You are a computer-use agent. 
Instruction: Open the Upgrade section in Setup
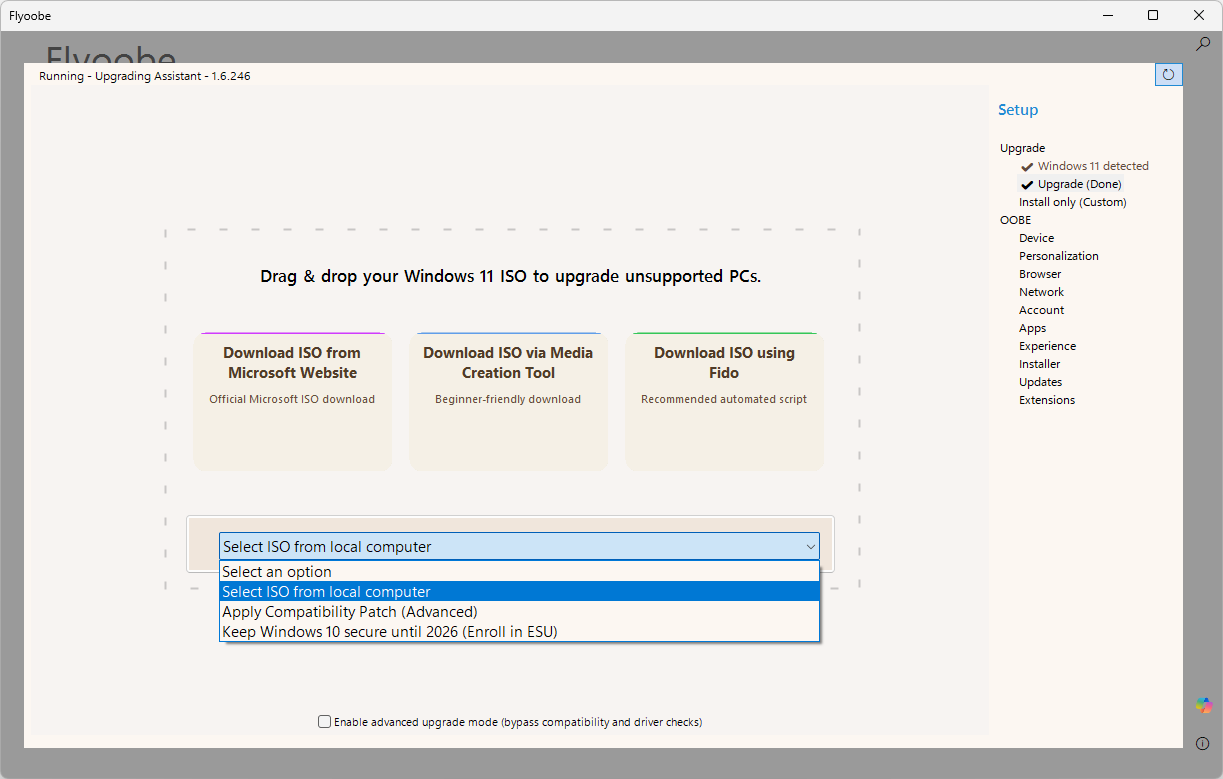pyautogui.click(x=1022, y=148)
